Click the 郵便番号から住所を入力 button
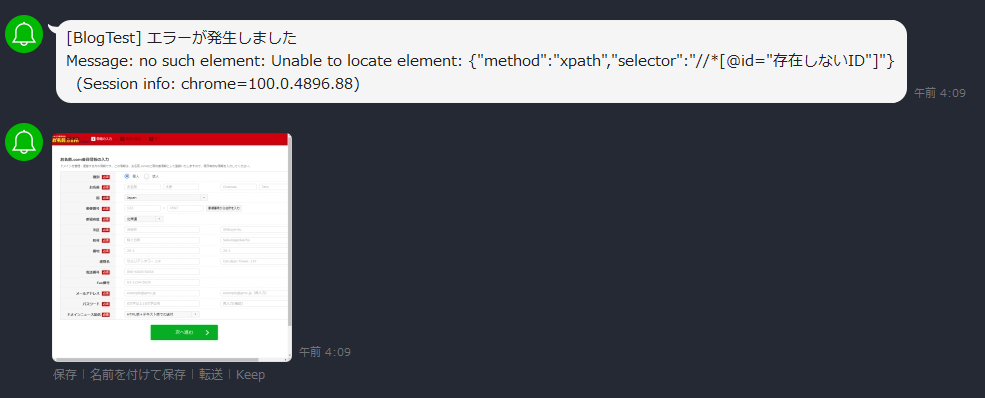The height and width of the screenshot is (398, 985). 224,208
